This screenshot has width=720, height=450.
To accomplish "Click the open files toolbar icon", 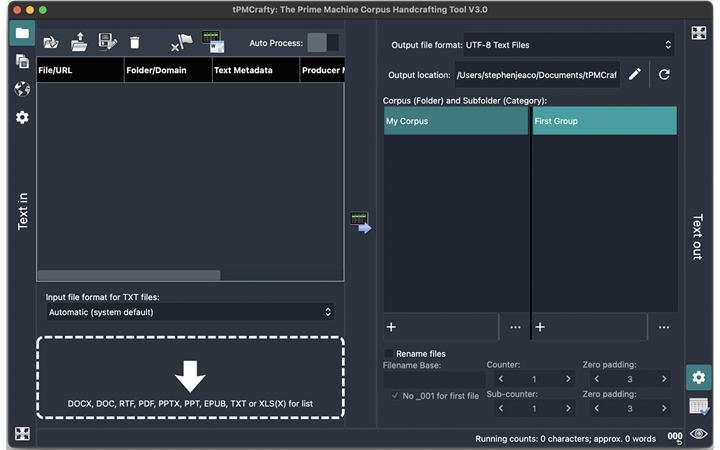I will [51, 43].
